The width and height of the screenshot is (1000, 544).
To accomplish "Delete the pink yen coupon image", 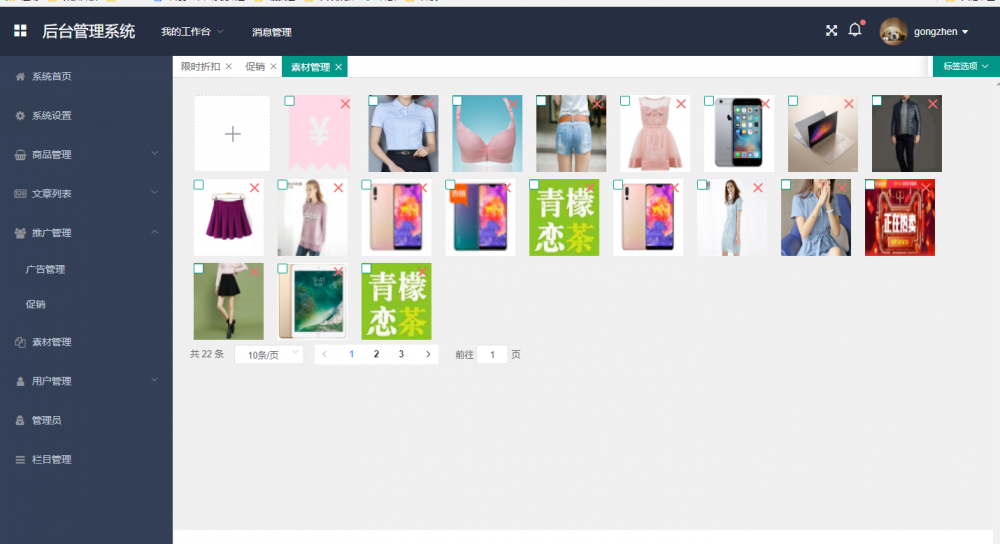I will [345, 104].
